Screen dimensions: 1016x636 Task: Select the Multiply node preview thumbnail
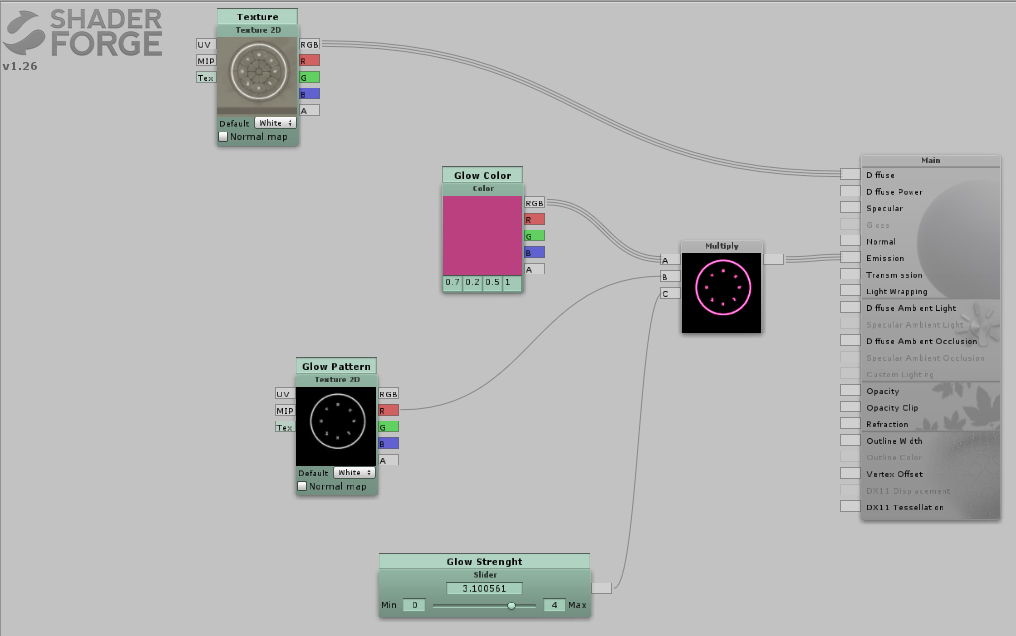722,293
